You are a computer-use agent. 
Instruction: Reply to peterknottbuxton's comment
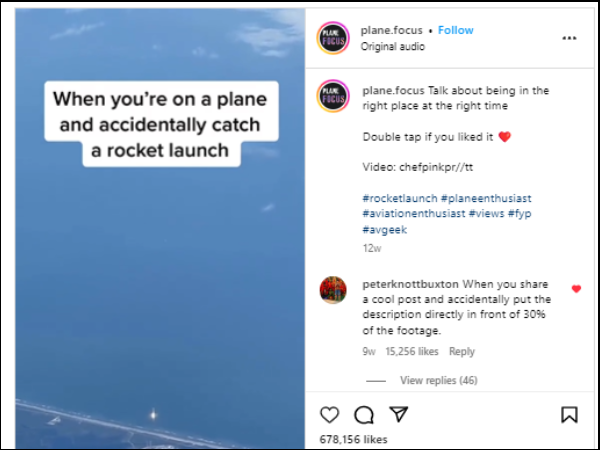coord(462,352)
